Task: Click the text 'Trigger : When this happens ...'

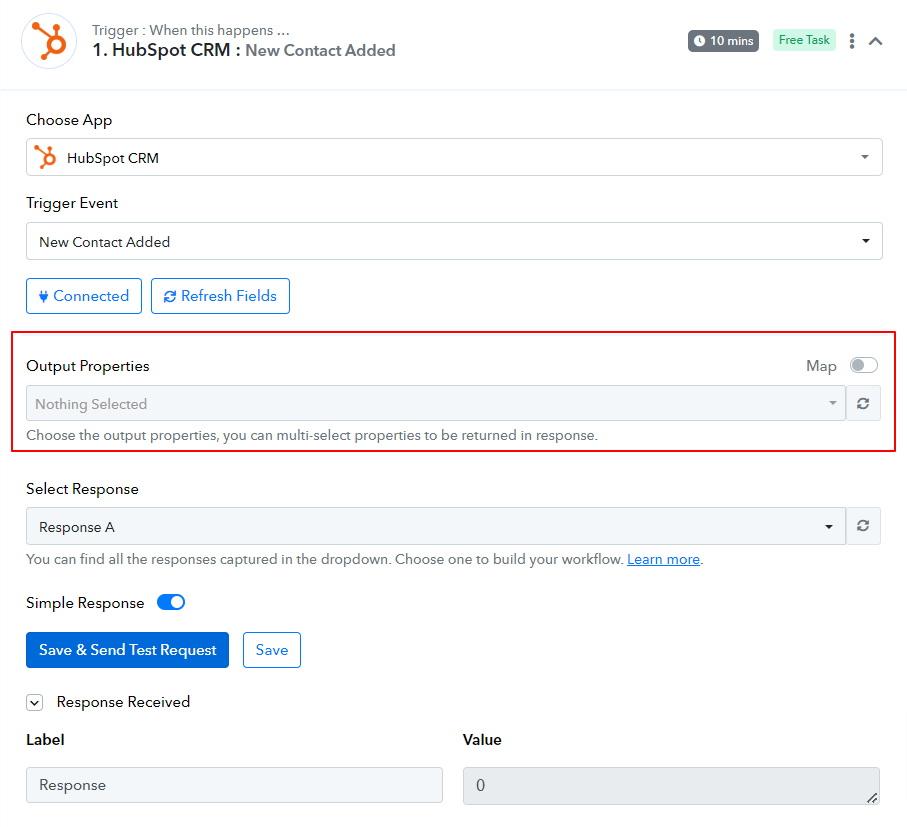Action: click(x=190, y=30)
